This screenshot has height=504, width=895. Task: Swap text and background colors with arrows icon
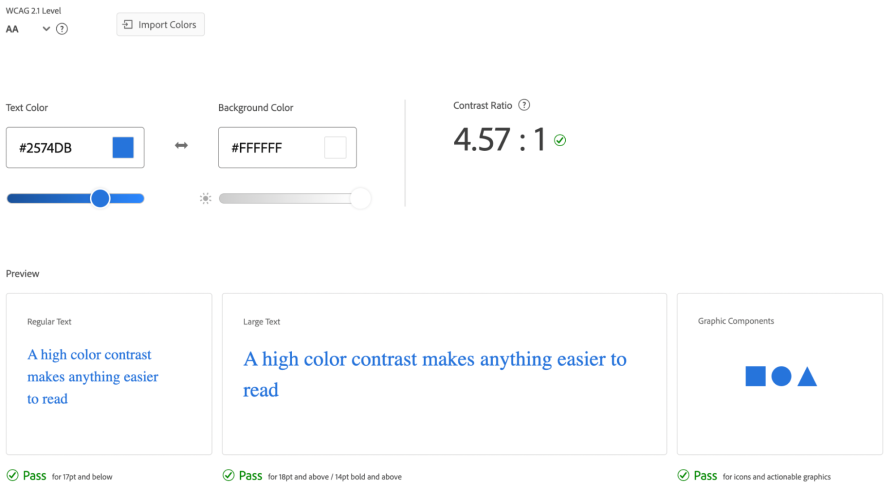(181, 146)
